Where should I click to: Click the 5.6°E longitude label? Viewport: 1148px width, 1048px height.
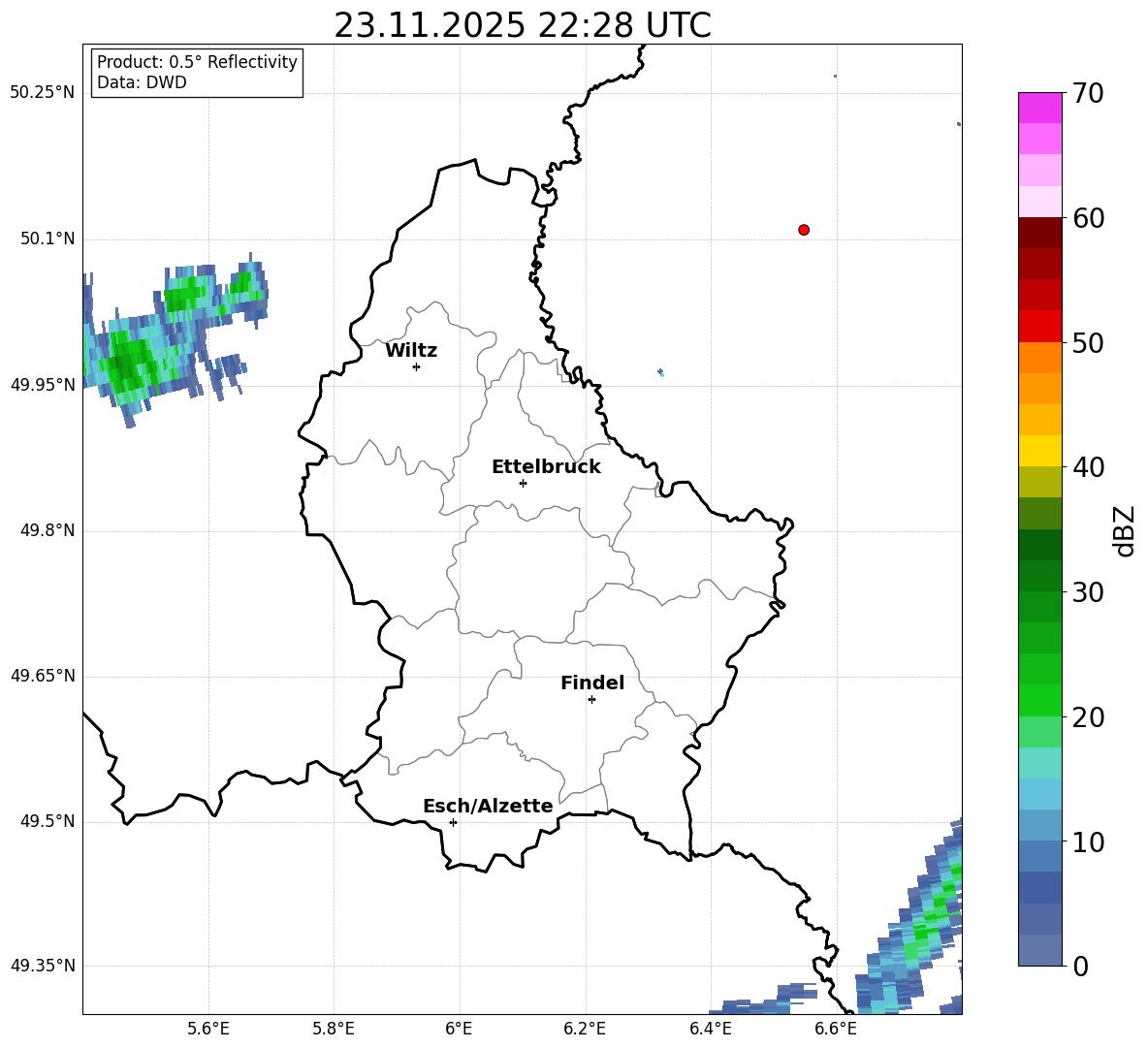[x=208, y=1029]
